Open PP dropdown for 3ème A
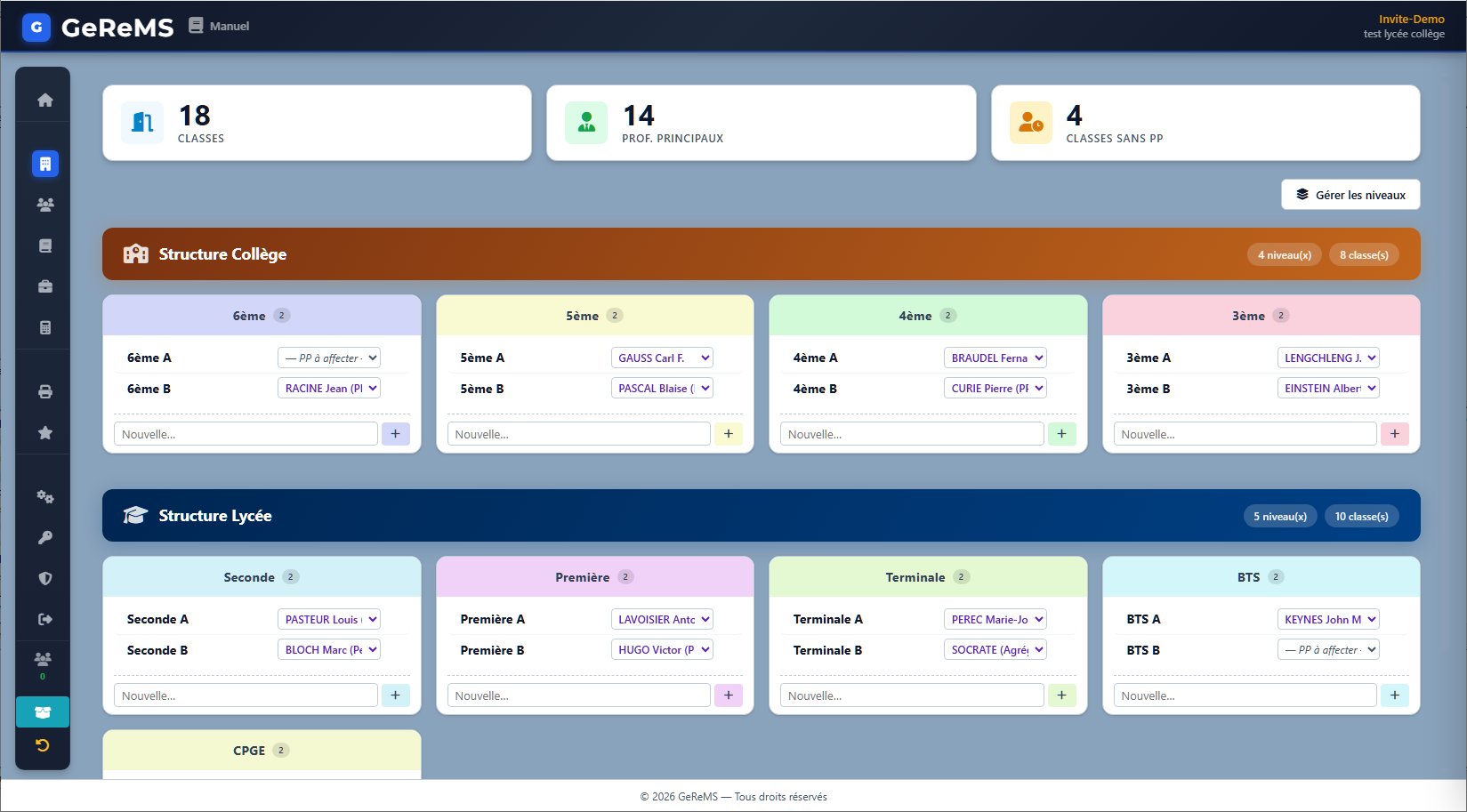 pyautogui.click(x=1328, y=358)
